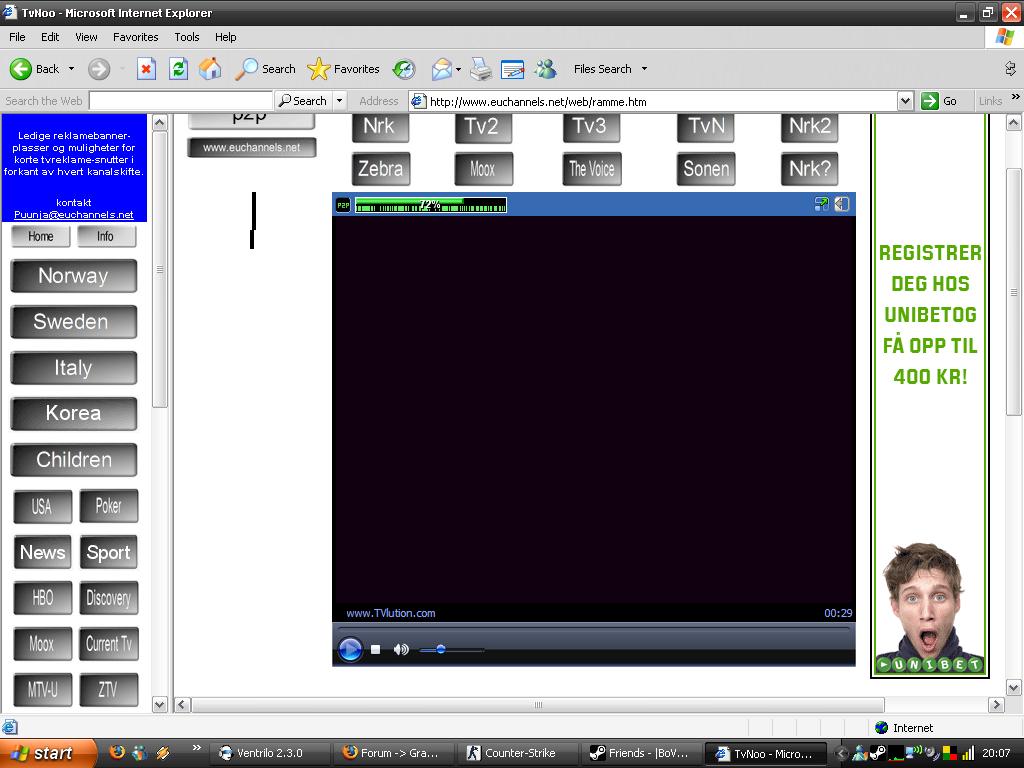Click the Edit page toolbar icon
Image resolution: width=1024 pixels, height=768 pixels.
pos(513,69)
